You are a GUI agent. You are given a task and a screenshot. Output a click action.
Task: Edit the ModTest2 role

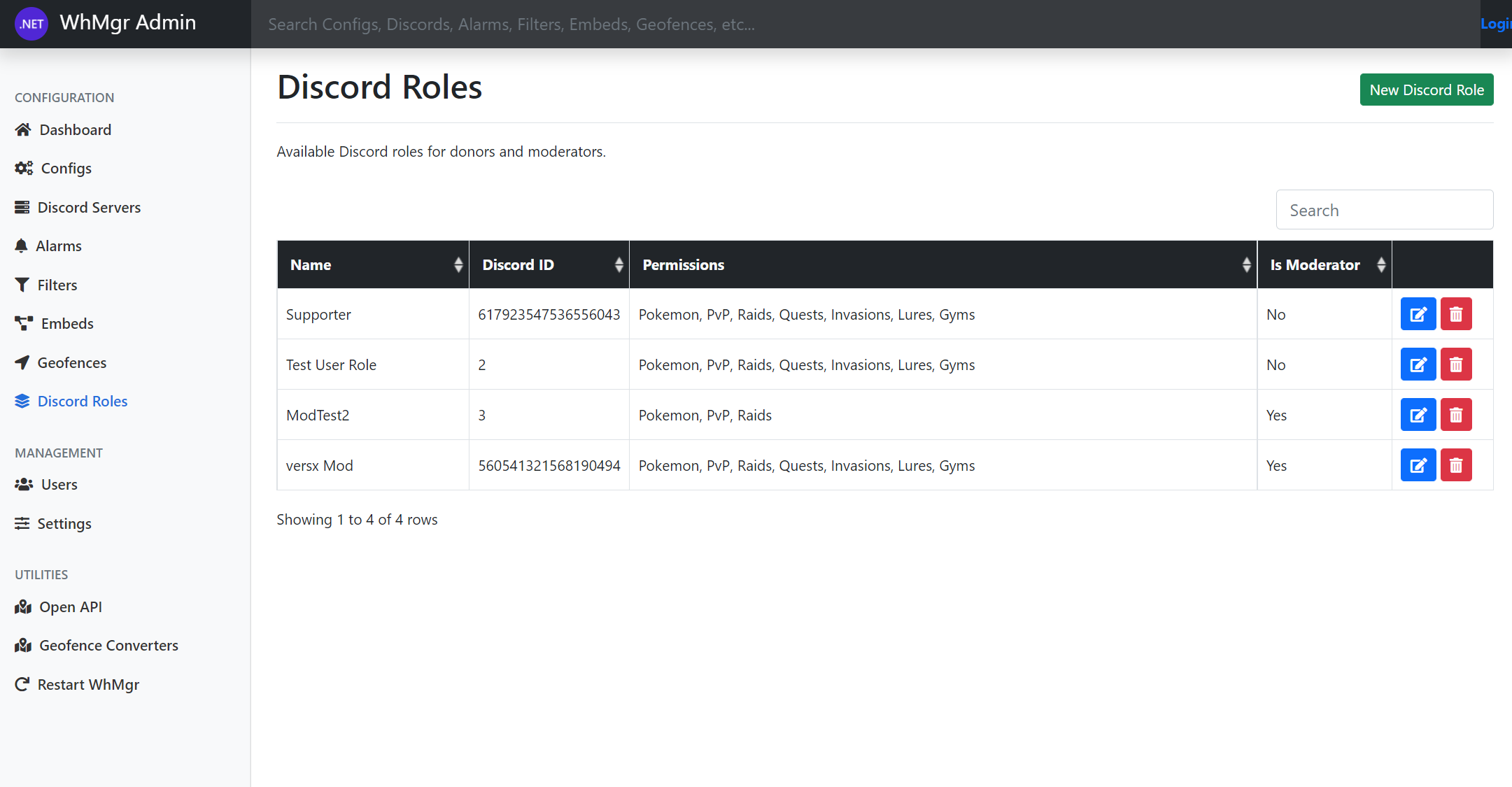point(1418,415)
